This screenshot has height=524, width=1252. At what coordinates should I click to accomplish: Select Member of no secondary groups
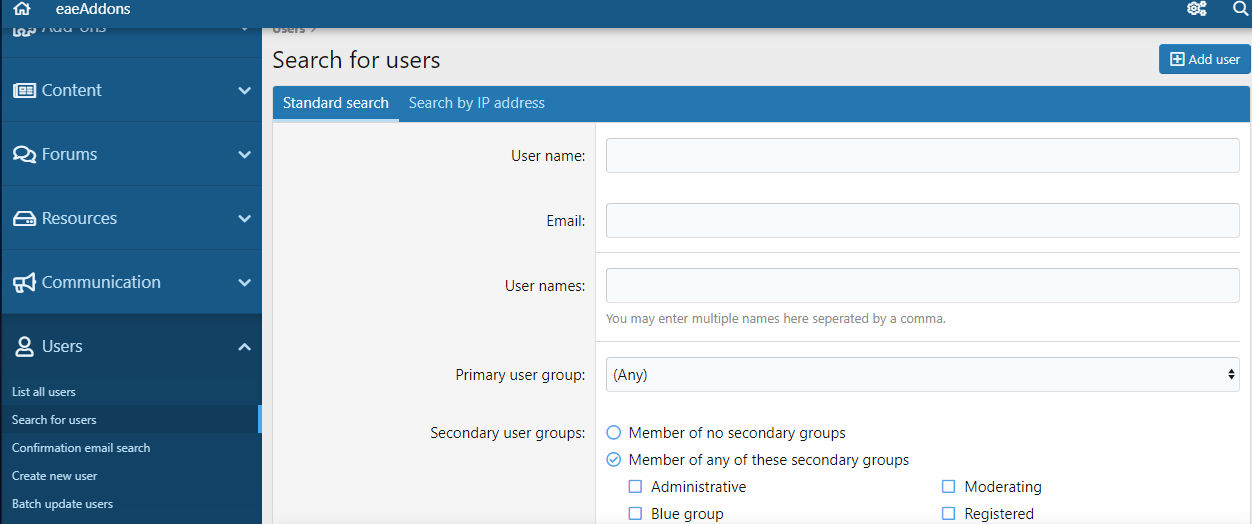pyautogui.click(x=614, y=433)
